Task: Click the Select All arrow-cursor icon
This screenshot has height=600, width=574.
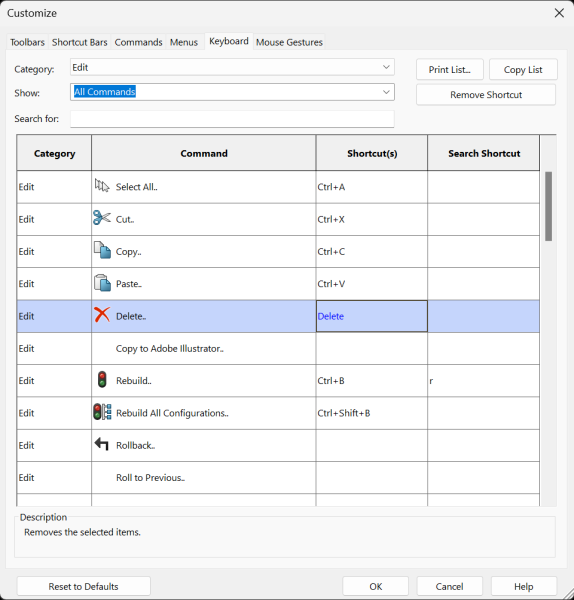Action: pos(102,186)
